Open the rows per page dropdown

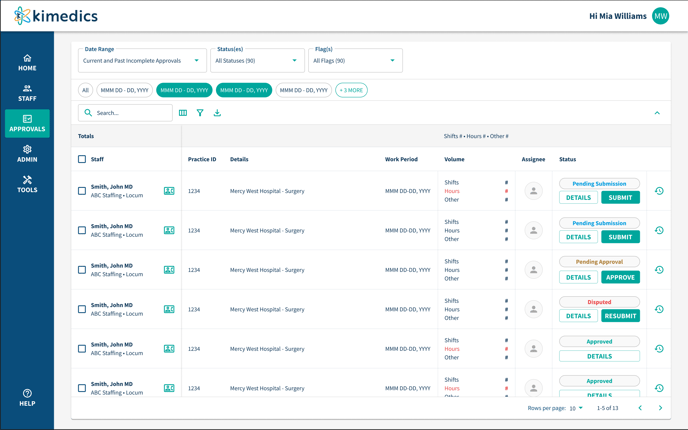click(576, 408)
